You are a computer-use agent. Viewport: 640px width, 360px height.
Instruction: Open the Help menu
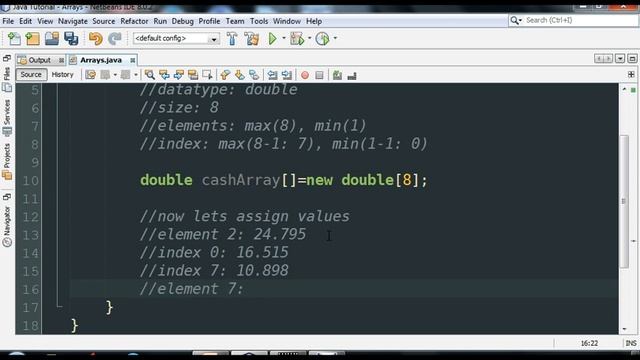tap(314, 21)
